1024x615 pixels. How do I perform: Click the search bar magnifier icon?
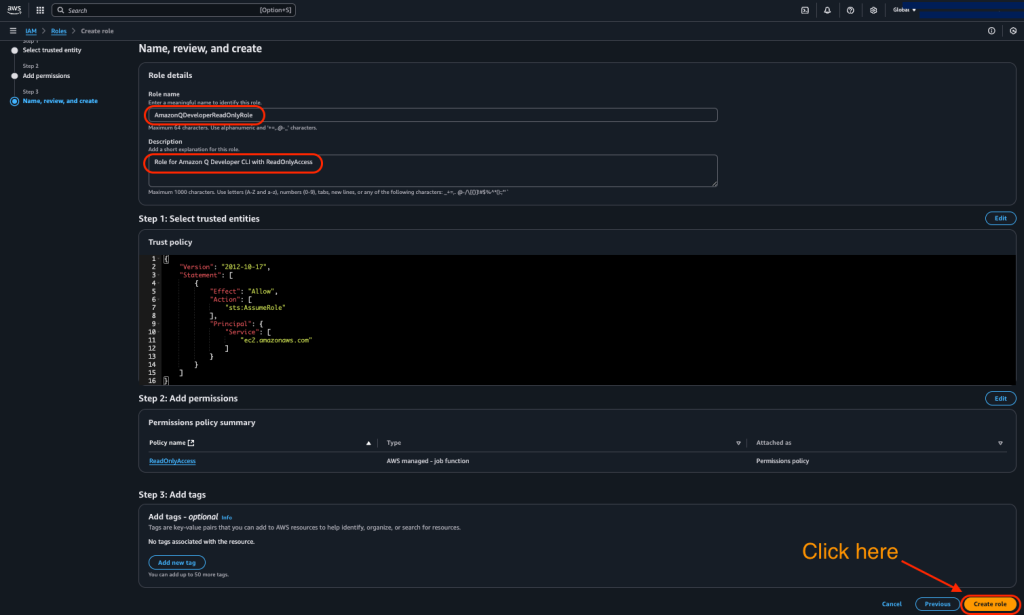61,10
